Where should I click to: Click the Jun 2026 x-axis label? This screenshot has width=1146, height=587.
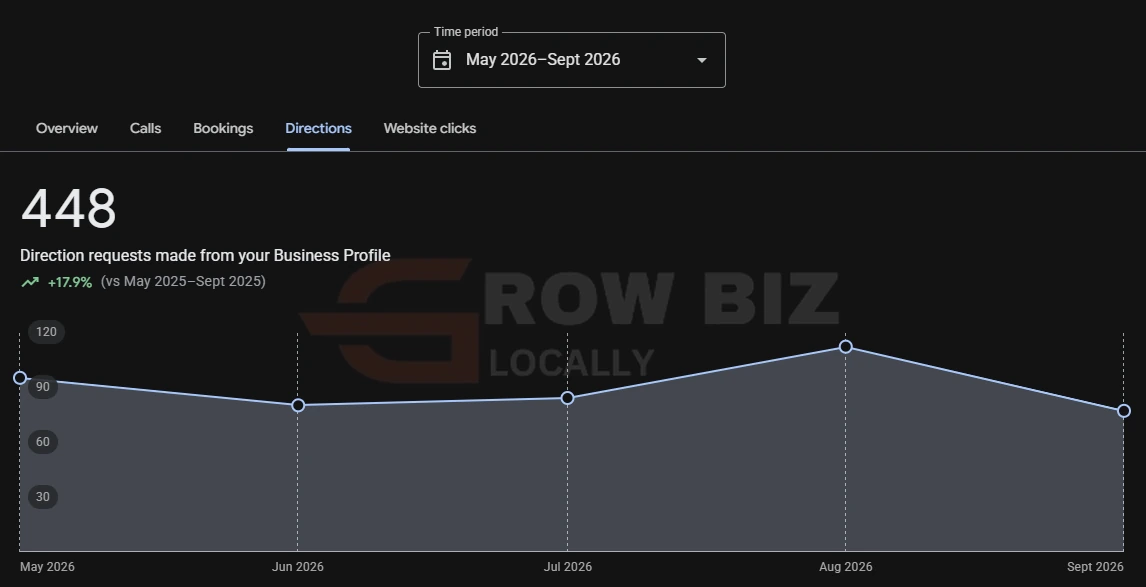pos(297,567)
